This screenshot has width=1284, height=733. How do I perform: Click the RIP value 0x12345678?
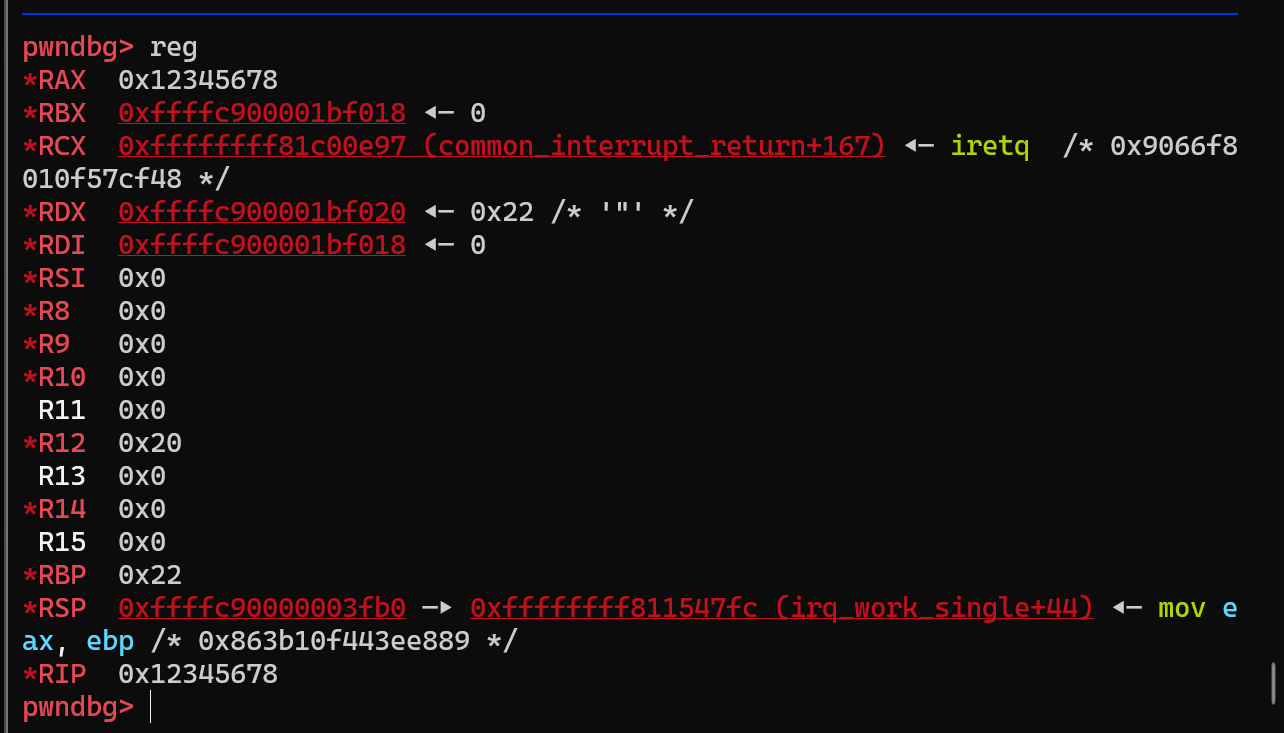[198, 673]
